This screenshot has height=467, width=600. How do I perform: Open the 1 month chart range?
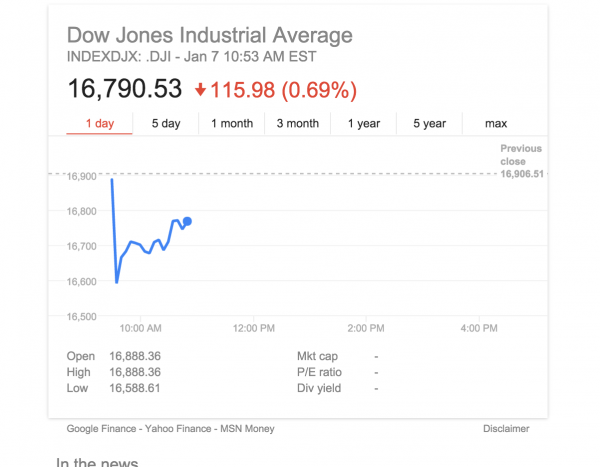pyautogui.click(x=231, y=124)
